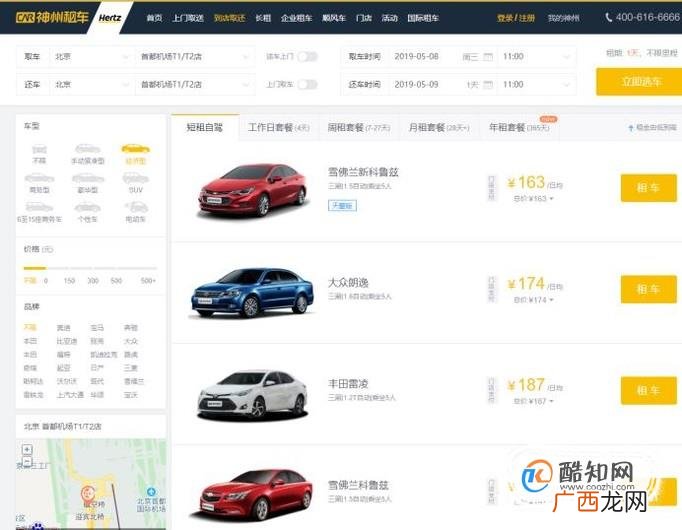
Task: Set price slider to the 500+ mark
Action: pyautogui.click(x=148, y=281)
